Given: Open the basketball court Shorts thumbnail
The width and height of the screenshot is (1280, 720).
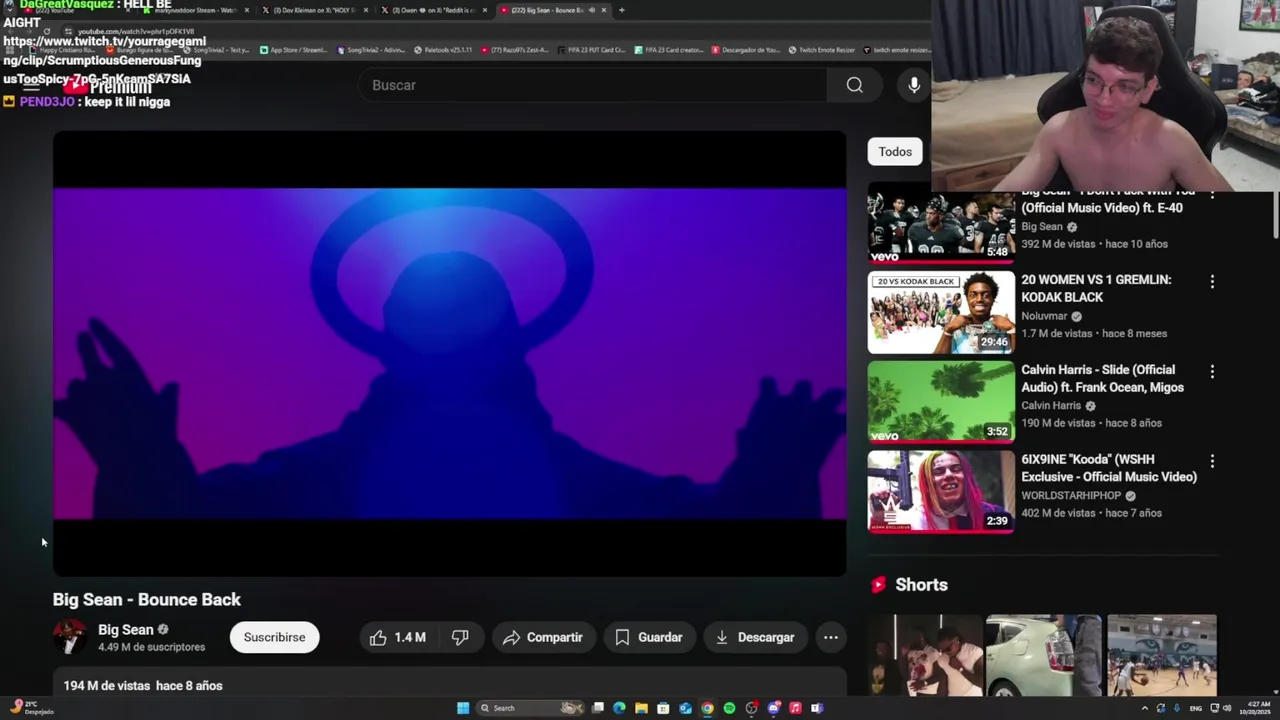Looking at the screenshot, I should pos(1161,656).
